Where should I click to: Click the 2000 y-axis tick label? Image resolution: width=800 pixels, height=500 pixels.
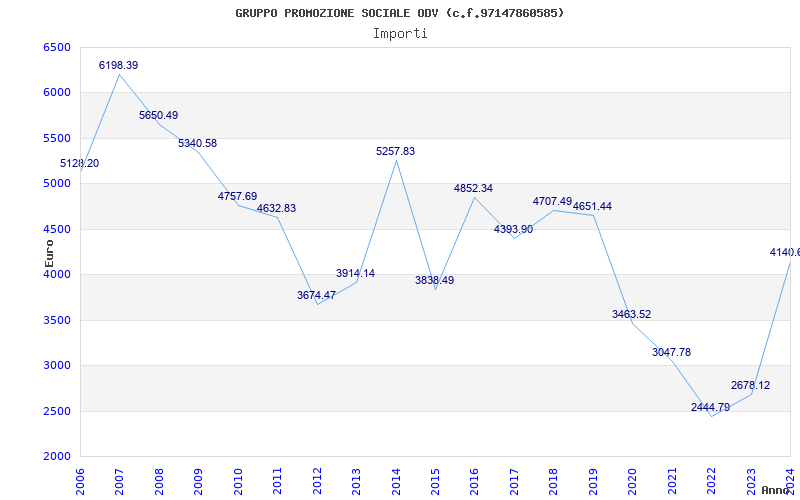(x=57, y=457)
